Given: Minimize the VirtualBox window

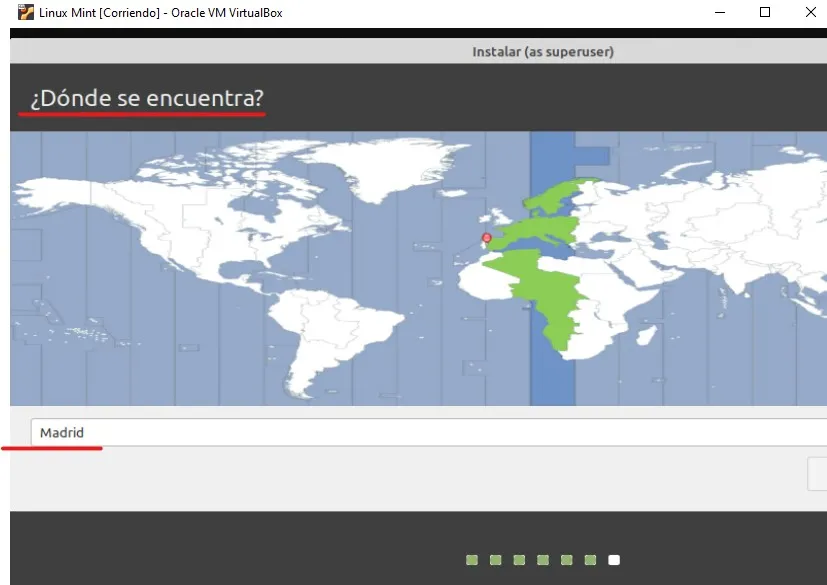Looking at the screenshot, I should [x=719, y=12].
